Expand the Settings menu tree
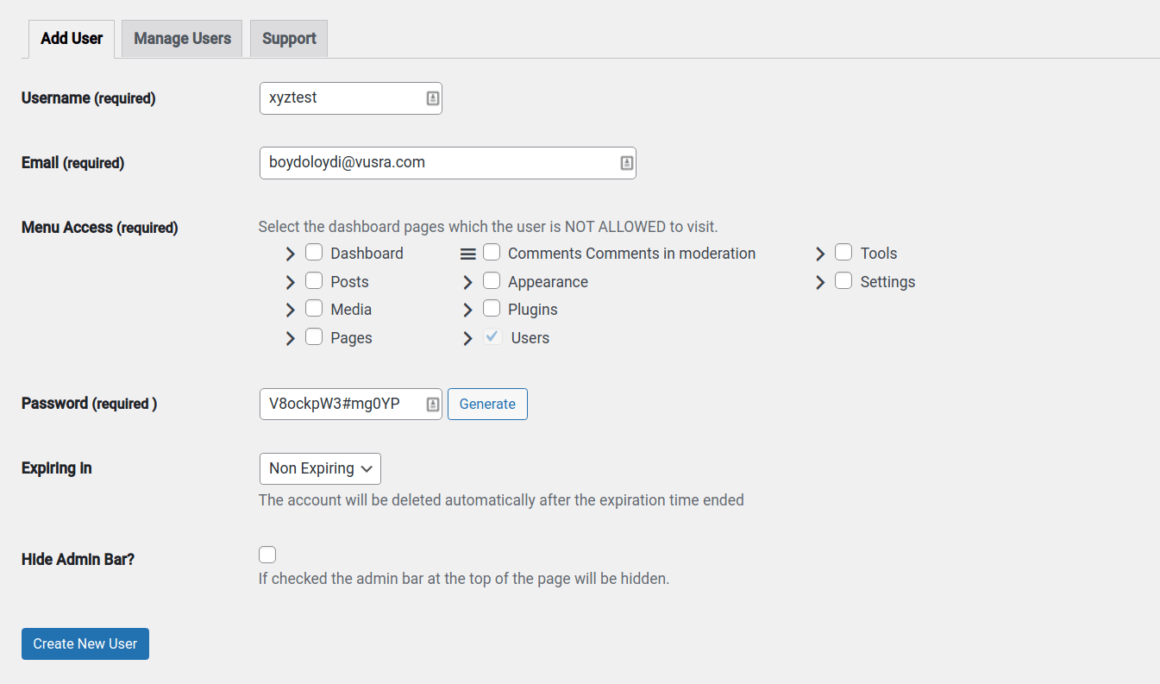The height and width of the screenshot is (684, 1160). 820,281
